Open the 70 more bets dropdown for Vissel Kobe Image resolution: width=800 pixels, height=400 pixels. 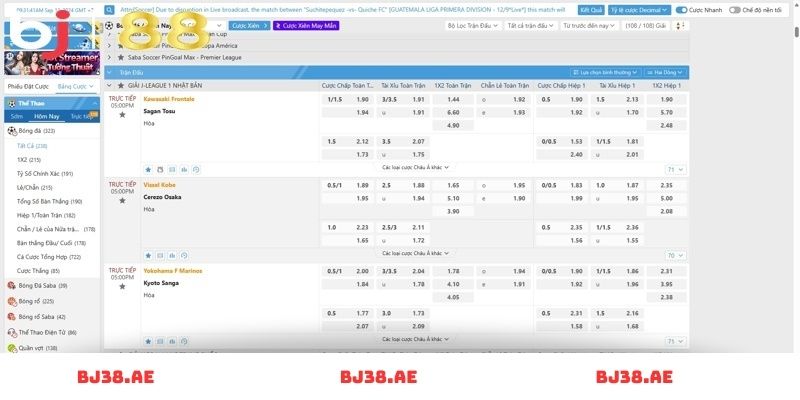tap(676, 255)
